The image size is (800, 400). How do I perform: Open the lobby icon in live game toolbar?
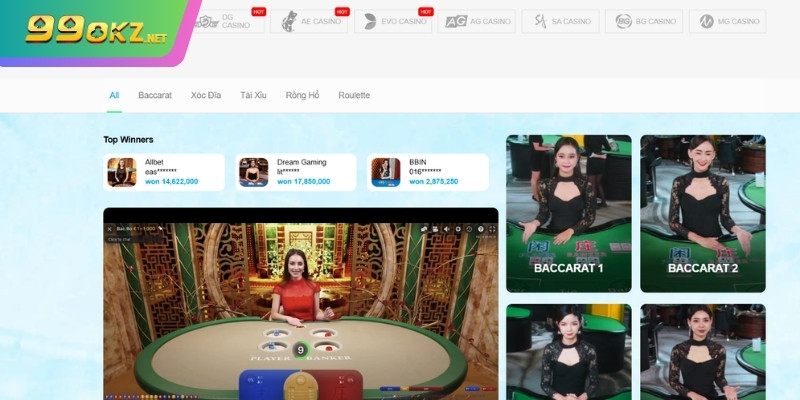coord(424,229)
